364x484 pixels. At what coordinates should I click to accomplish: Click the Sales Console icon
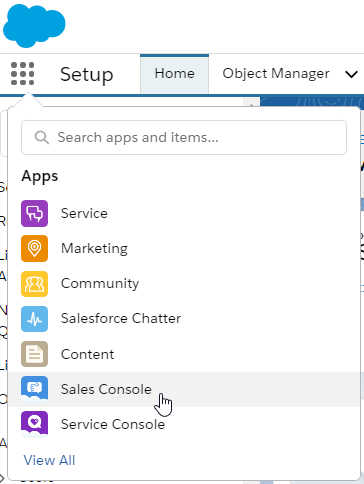[34, 389]
